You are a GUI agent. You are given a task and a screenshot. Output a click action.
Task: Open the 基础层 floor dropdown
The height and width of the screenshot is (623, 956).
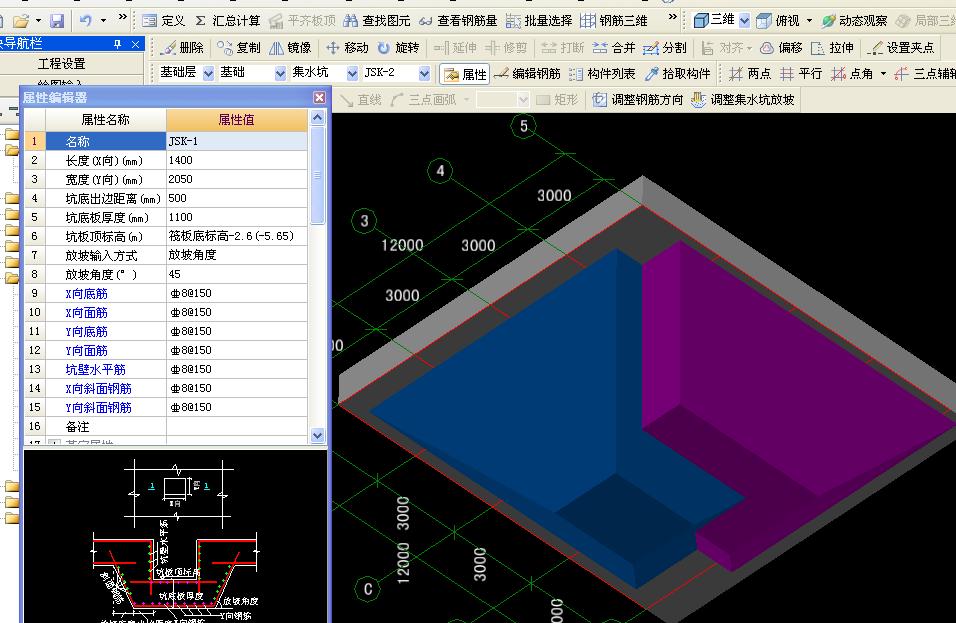pyautogui.click(x=208, y=73)
